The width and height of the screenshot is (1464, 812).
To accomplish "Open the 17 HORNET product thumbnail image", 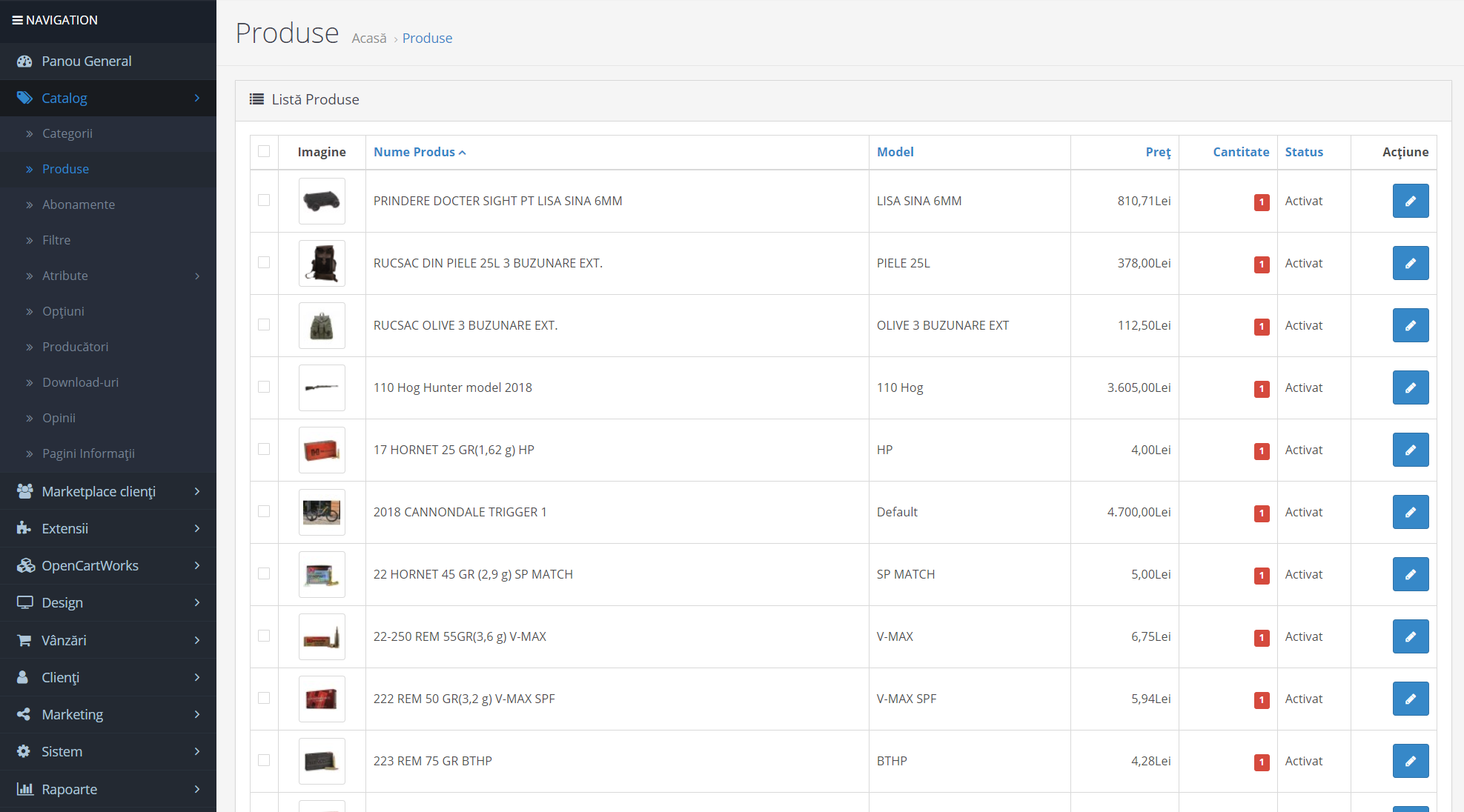I will click(x=322, y=450).
